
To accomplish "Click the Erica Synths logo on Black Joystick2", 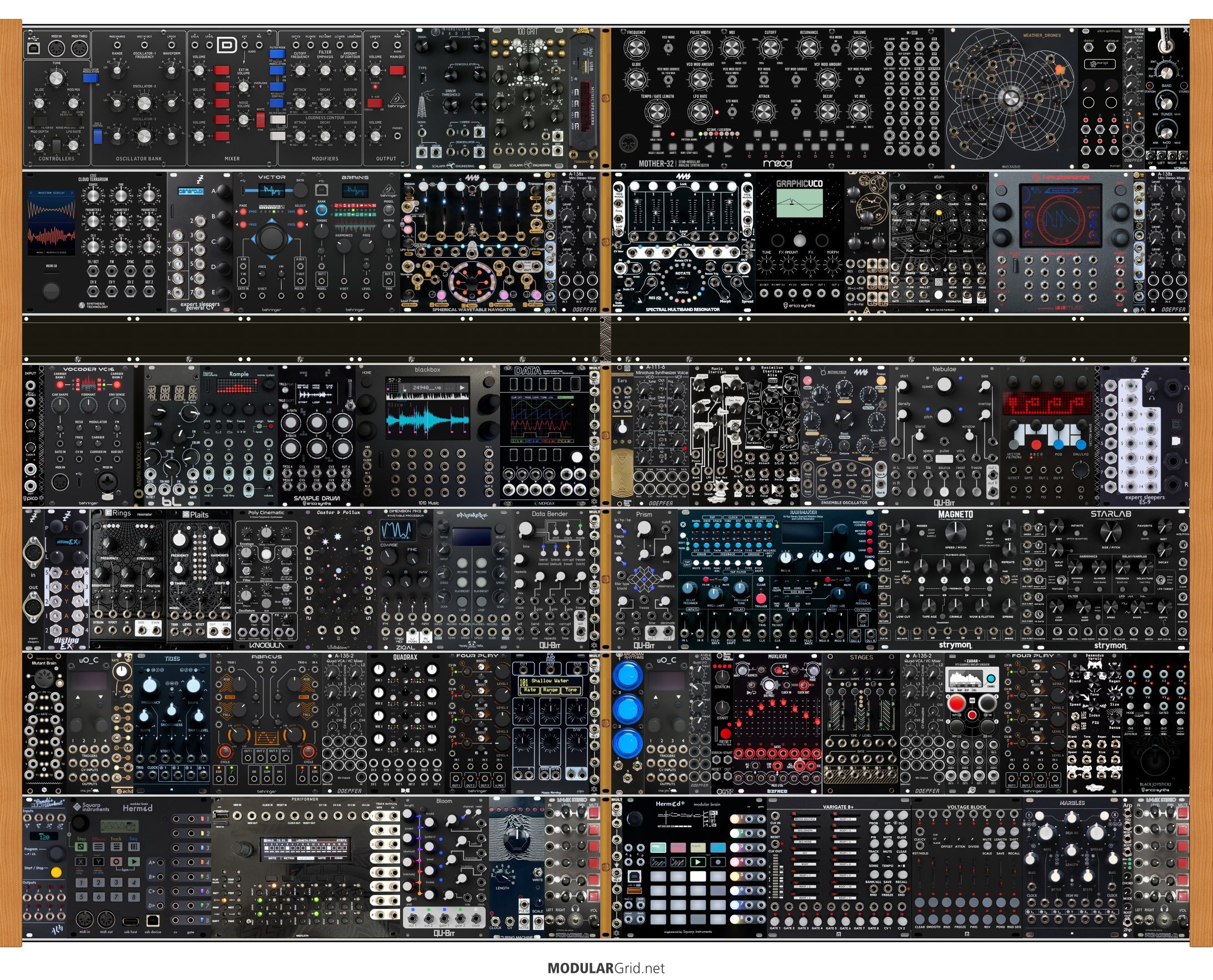I will click(x=1155, y=791).
